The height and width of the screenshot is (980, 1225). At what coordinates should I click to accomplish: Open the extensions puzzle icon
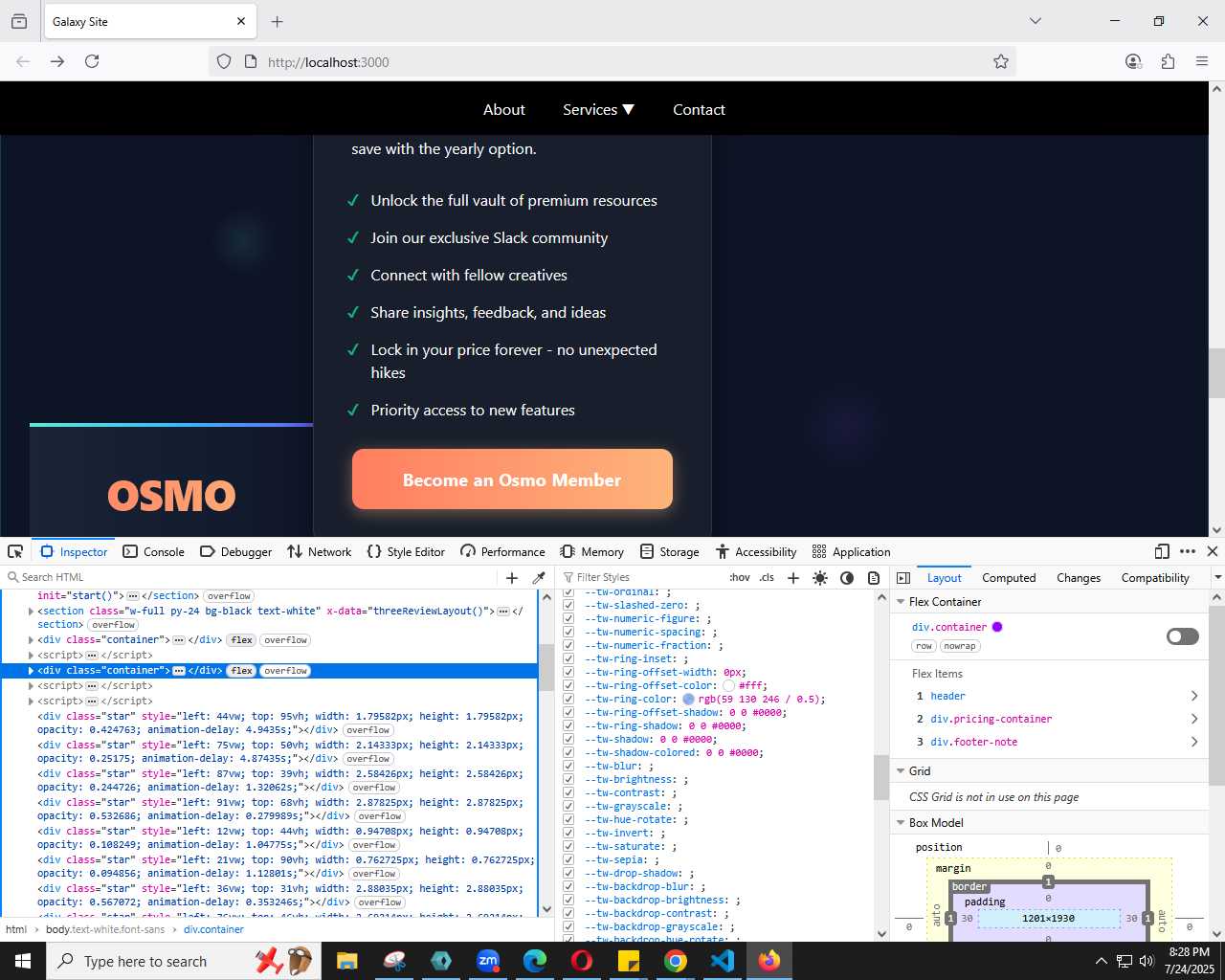(1168, 61)
